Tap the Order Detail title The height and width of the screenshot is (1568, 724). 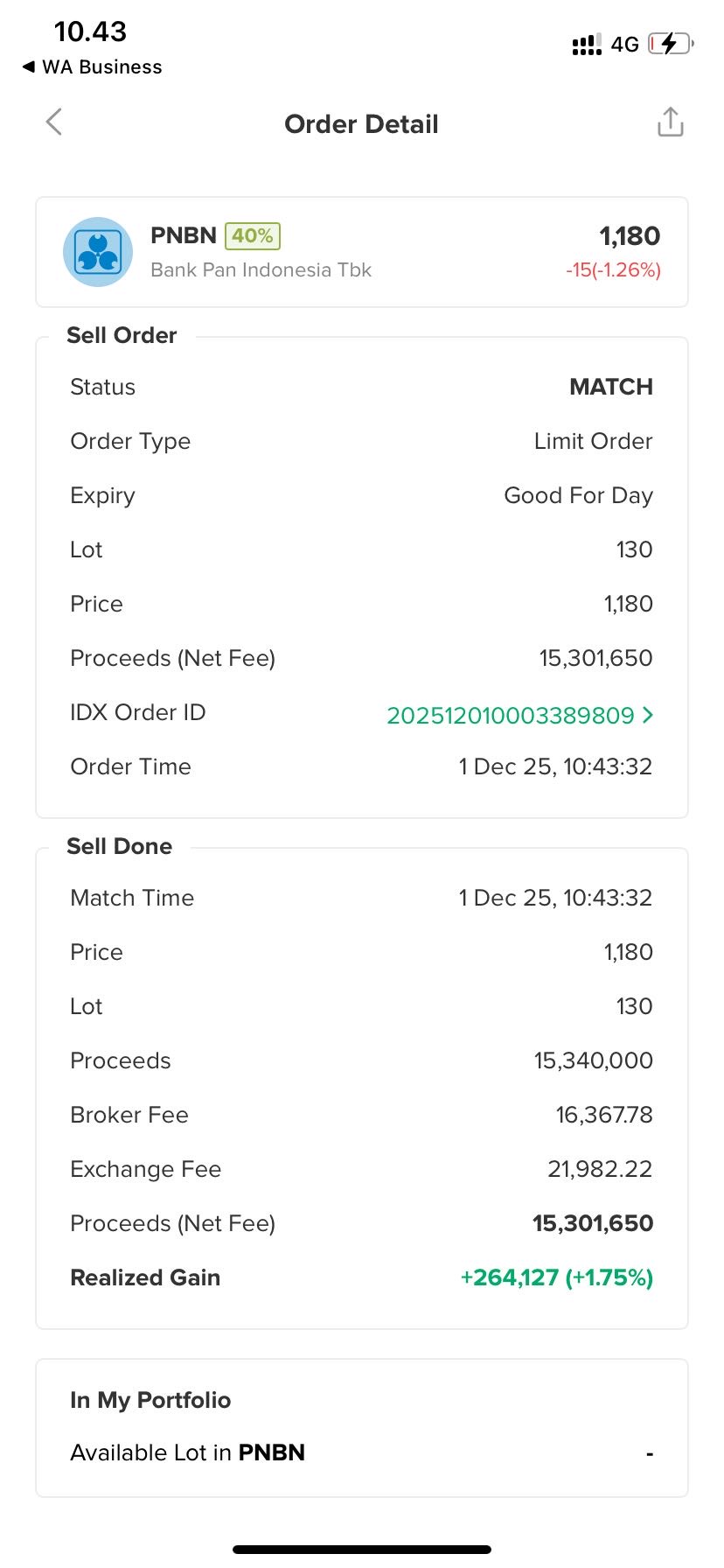coord(361,124)
